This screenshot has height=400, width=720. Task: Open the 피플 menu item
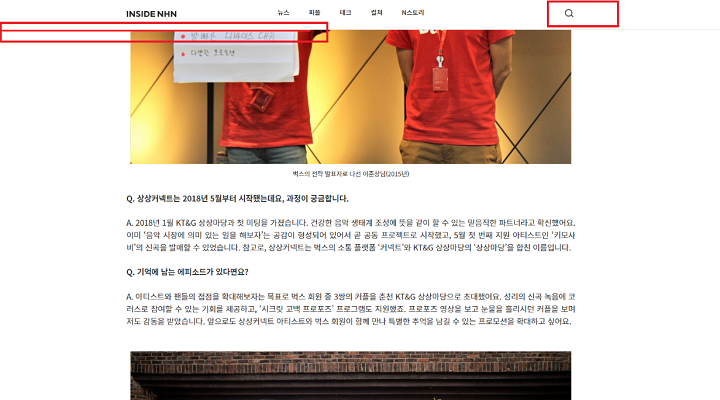click(315, 13)
